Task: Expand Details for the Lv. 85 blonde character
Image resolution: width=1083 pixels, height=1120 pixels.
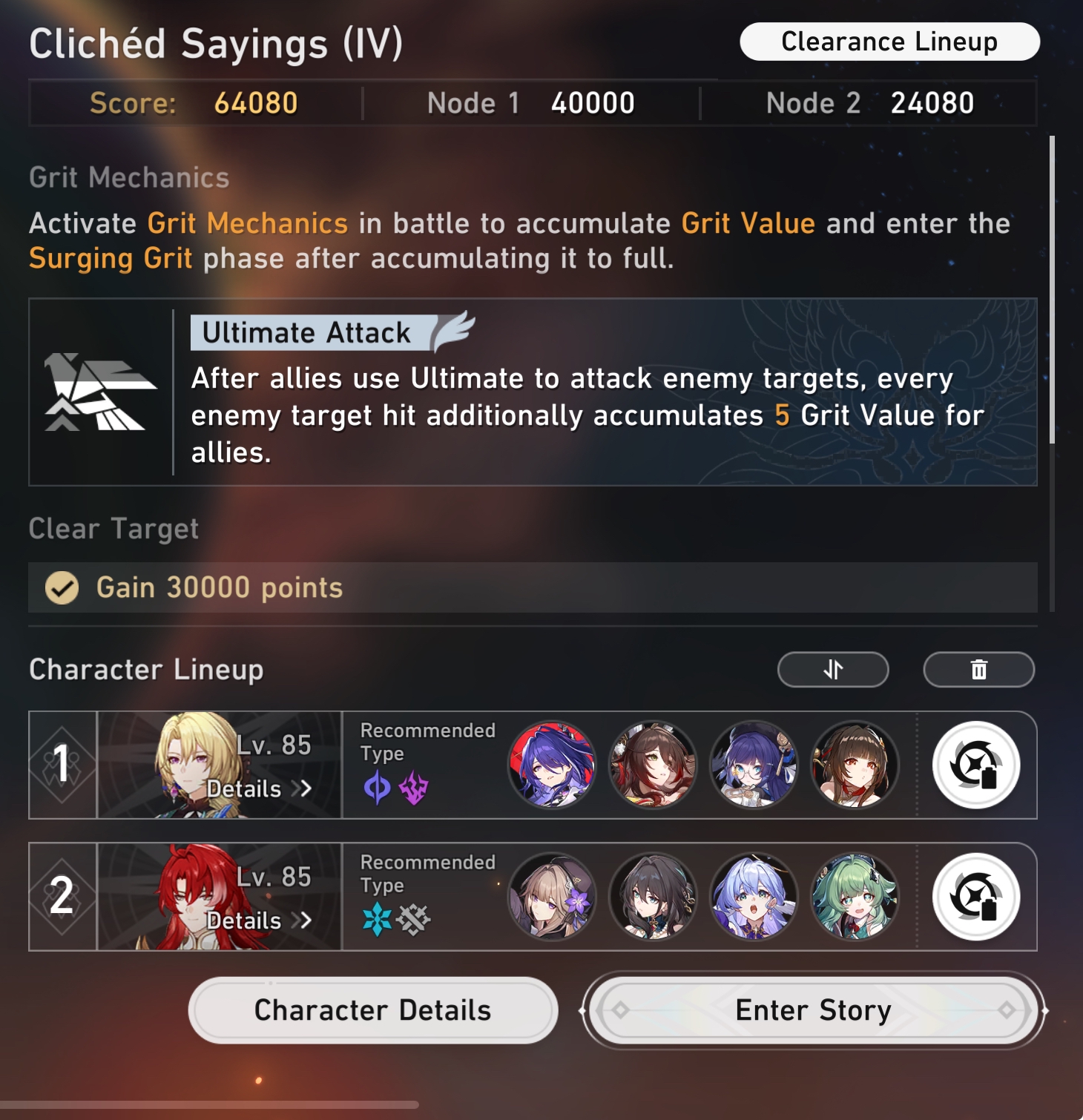Action: click(x=259, y=788)
